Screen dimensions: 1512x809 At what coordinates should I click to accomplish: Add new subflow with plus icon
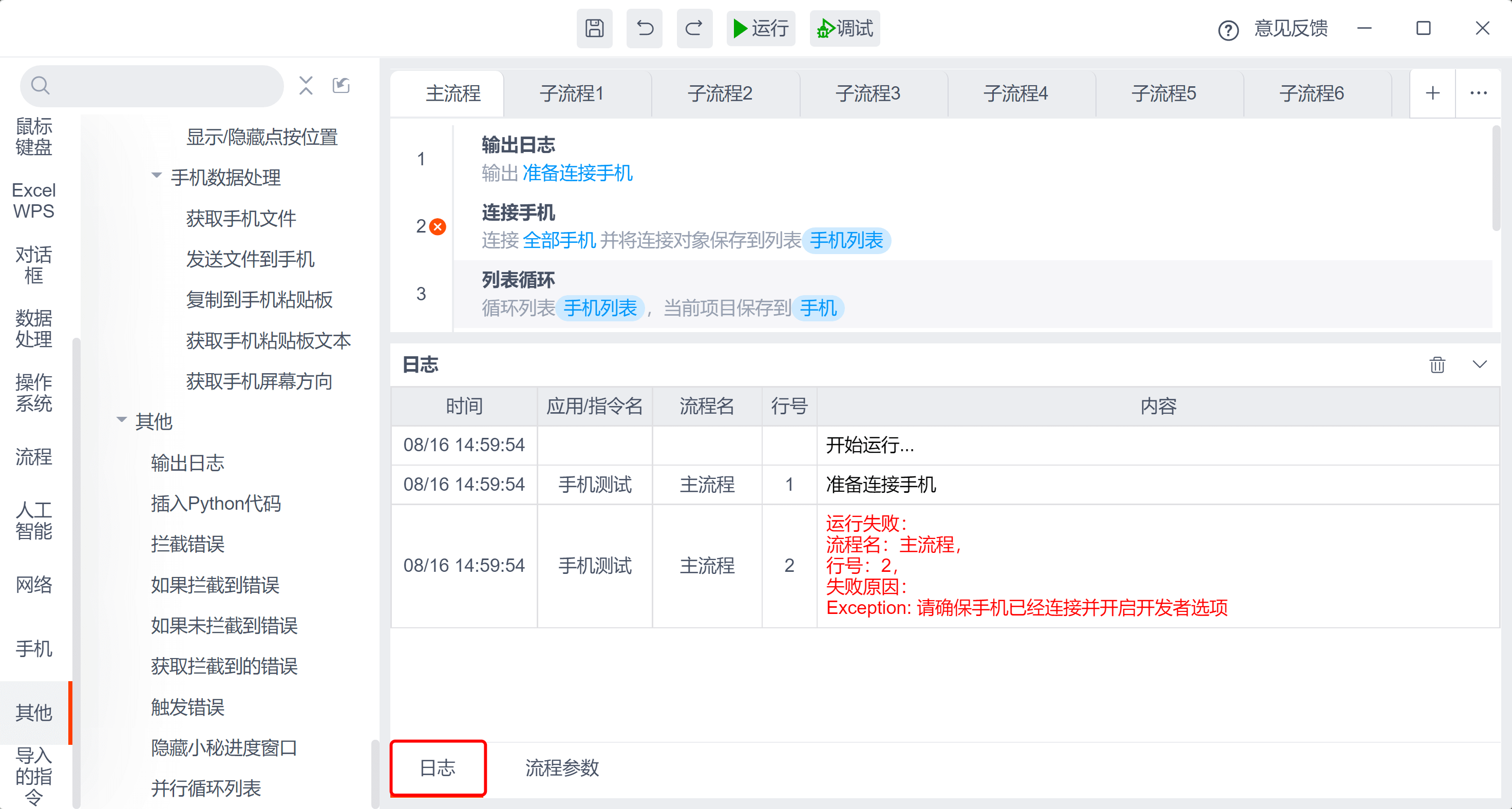(x=1432, y=93)
